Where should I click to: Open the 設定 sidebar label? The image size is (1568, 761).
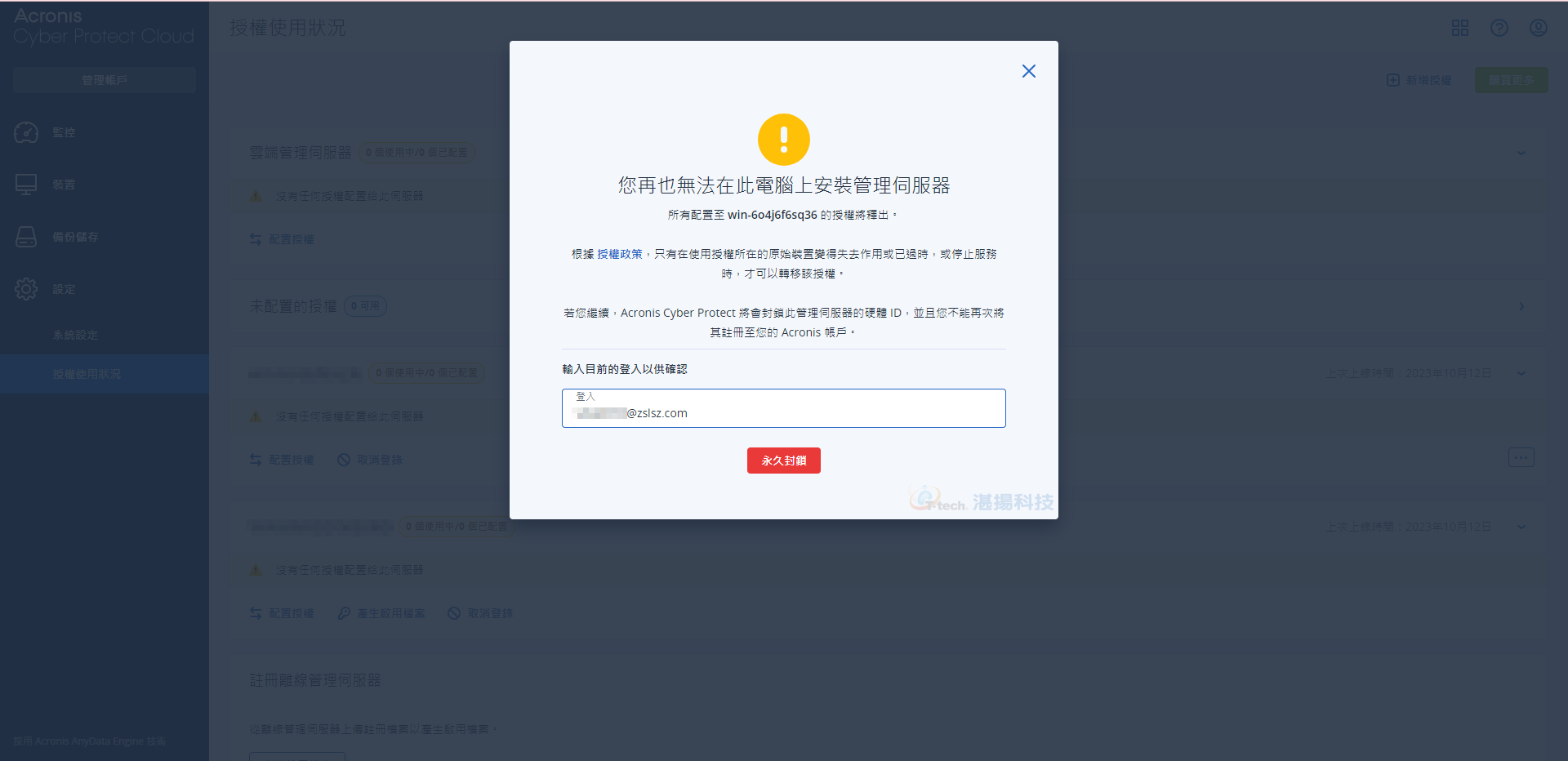tap(64, 289)
